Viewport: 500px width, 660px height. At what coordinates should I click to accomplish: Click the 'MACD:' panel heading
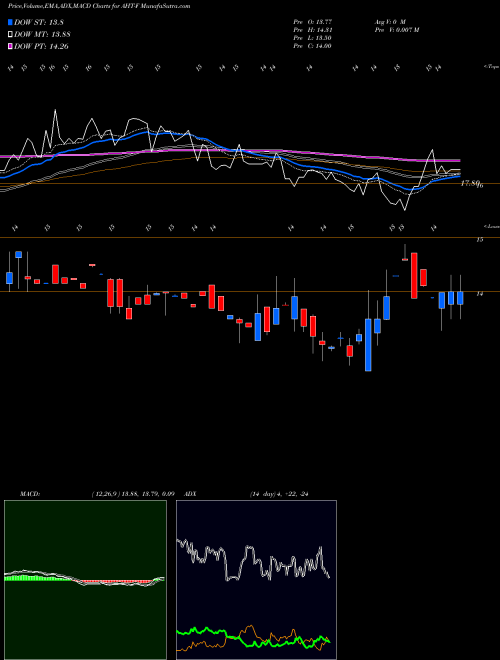[30, 494]
